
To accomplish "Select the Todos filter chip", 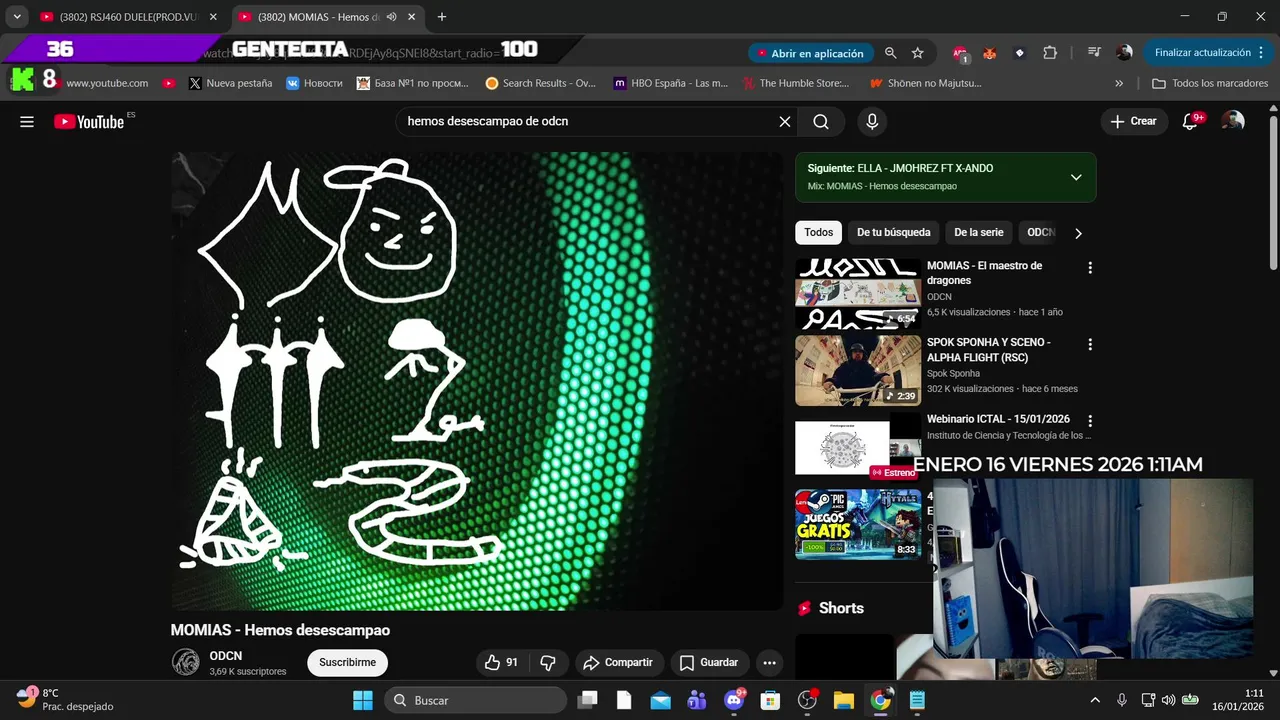I will (x=818, y=233).
